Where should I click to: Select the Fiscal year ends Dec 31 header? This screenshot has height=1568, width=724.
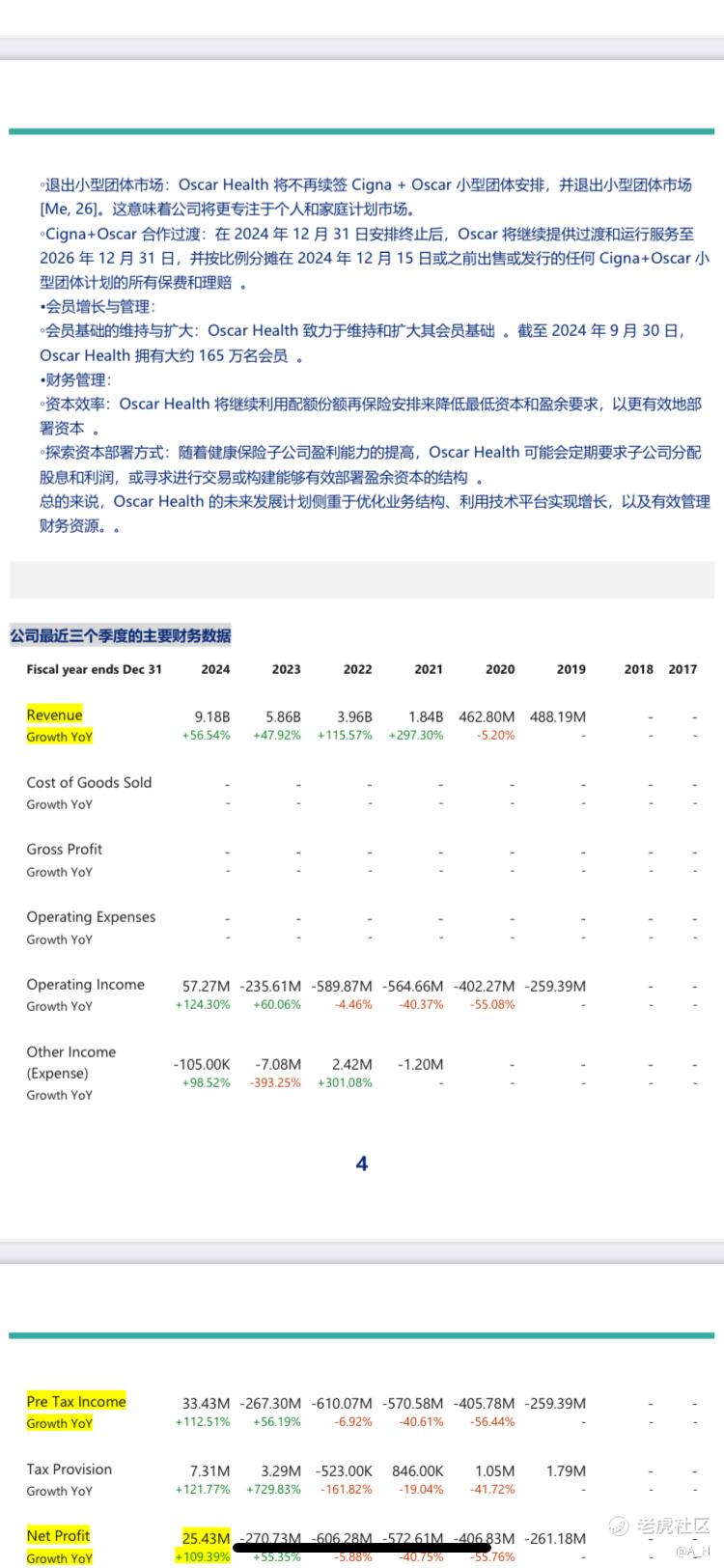tap(95, 669)
